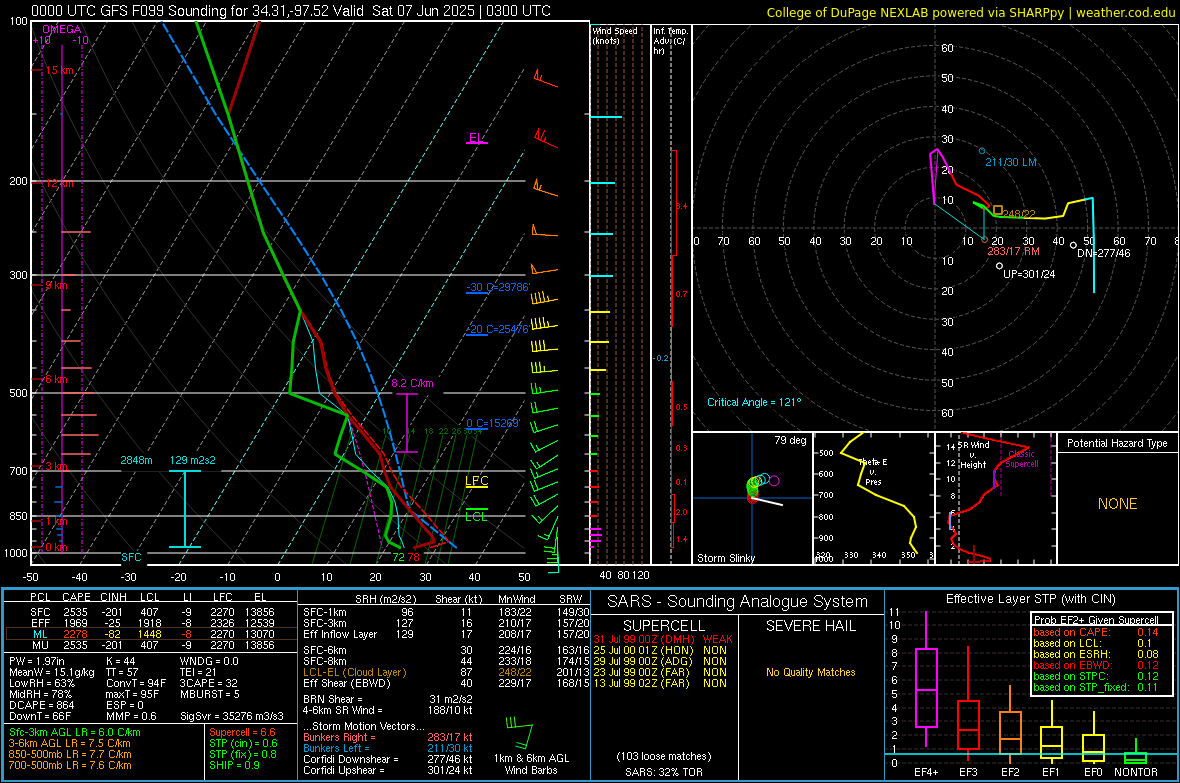Select the MU parcel row in table
1180x783 pixels.
(x=151, y=644)
